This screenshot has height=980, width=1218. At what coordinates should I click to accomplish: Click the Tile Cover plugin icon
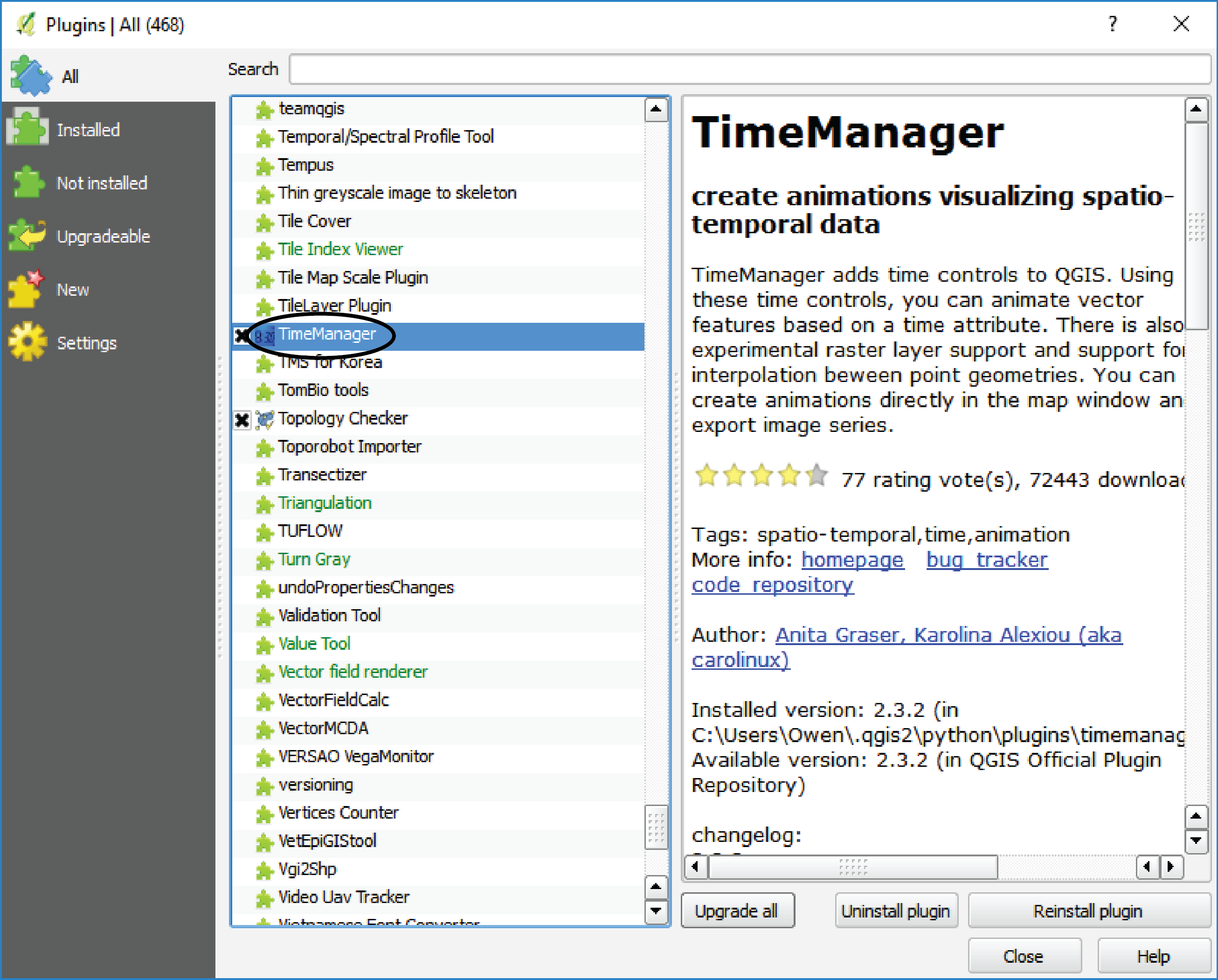(x=264, y=222)
